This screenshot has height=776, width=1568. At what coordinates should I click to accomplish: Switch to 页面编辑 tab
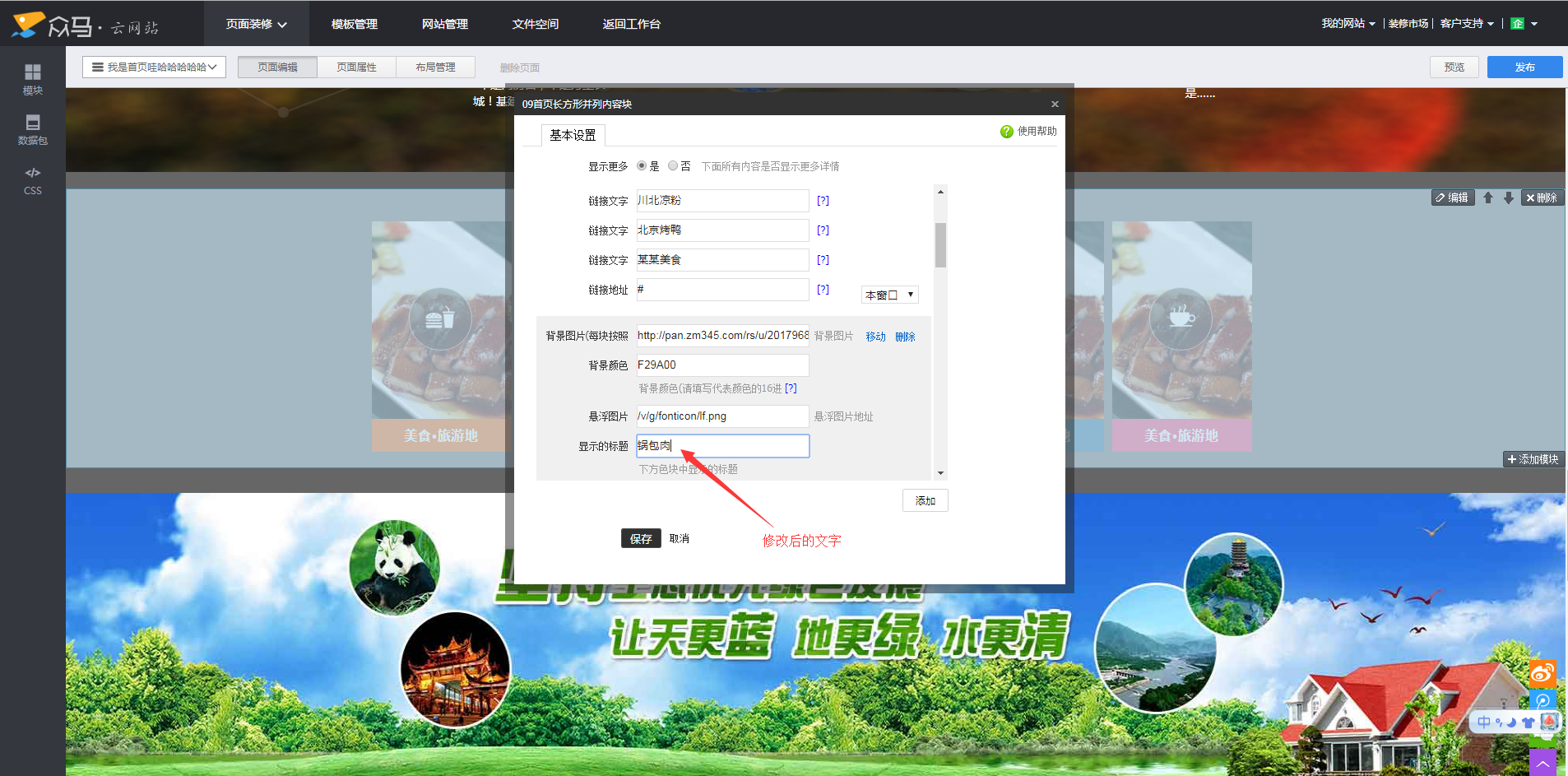point(277,67)
